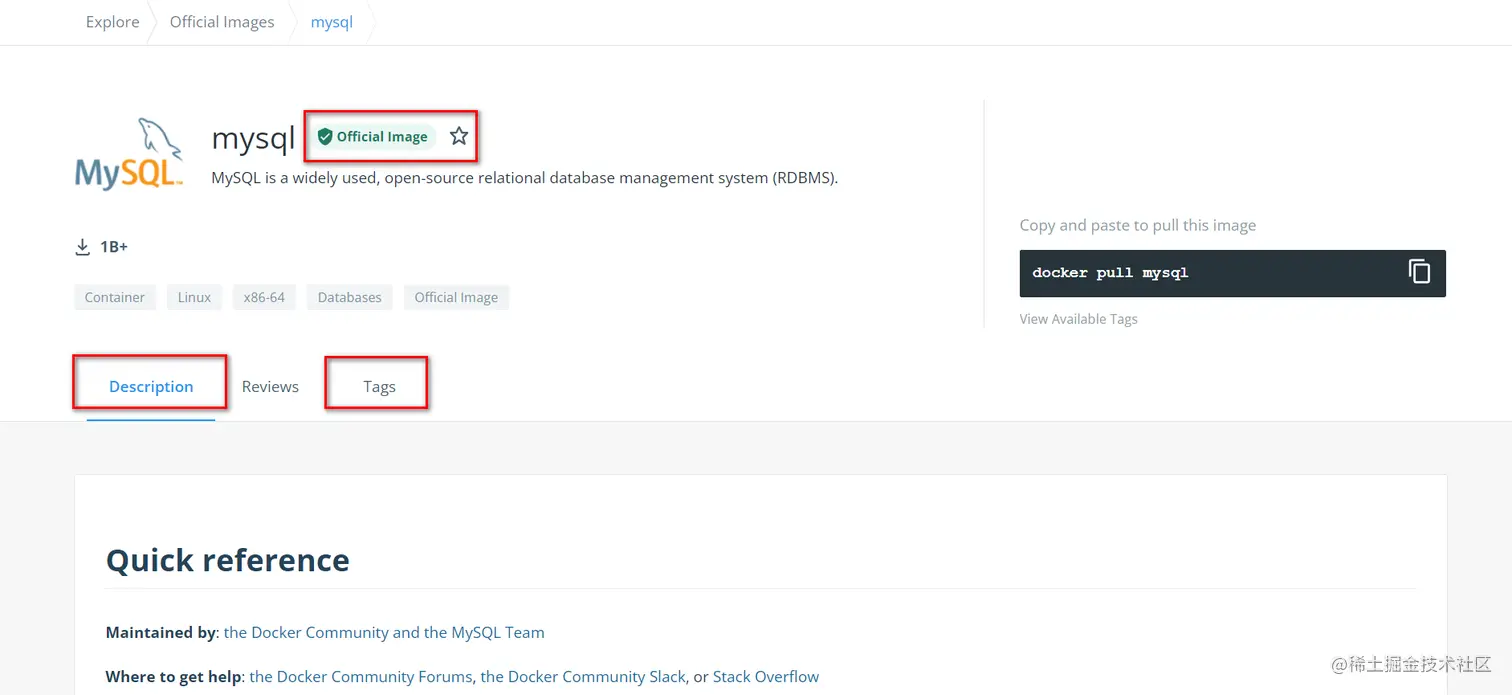1512x695 pixels.
Task: Click the mysql repository title
Action: [253, 138]
